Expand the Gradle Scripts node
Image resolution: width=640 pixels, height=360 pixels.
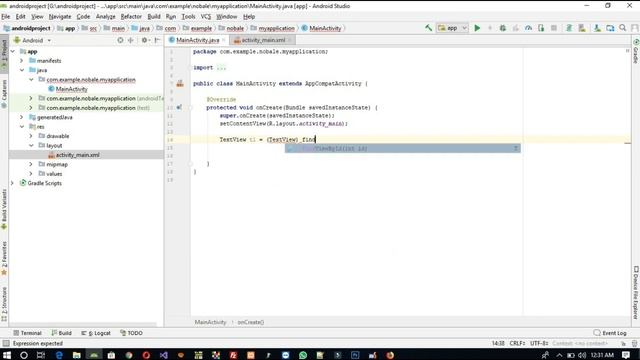(x=13, y=183)
